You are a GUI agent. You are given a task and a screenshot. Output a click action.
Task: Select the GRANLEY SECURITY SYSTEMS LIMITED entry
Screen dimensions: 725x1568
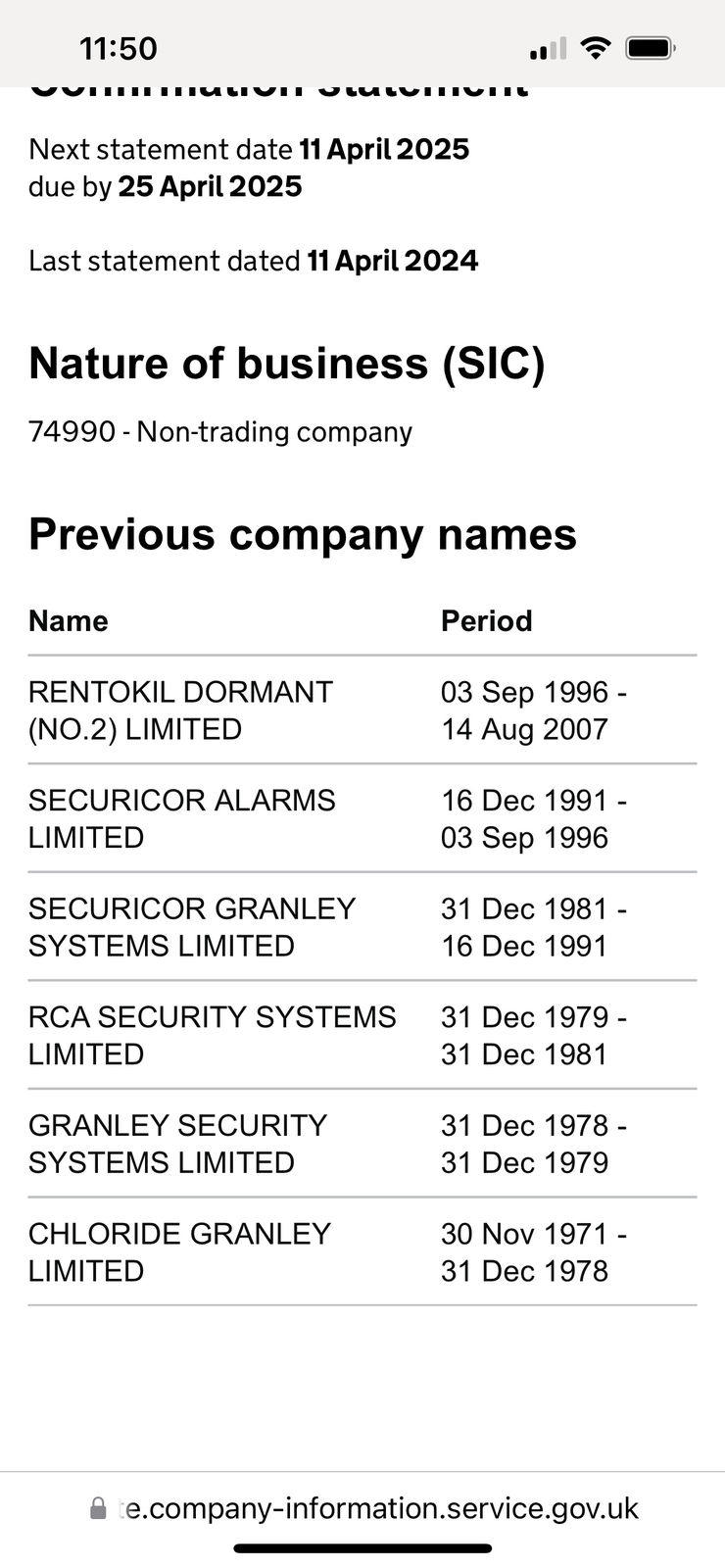coord(177,1144)
